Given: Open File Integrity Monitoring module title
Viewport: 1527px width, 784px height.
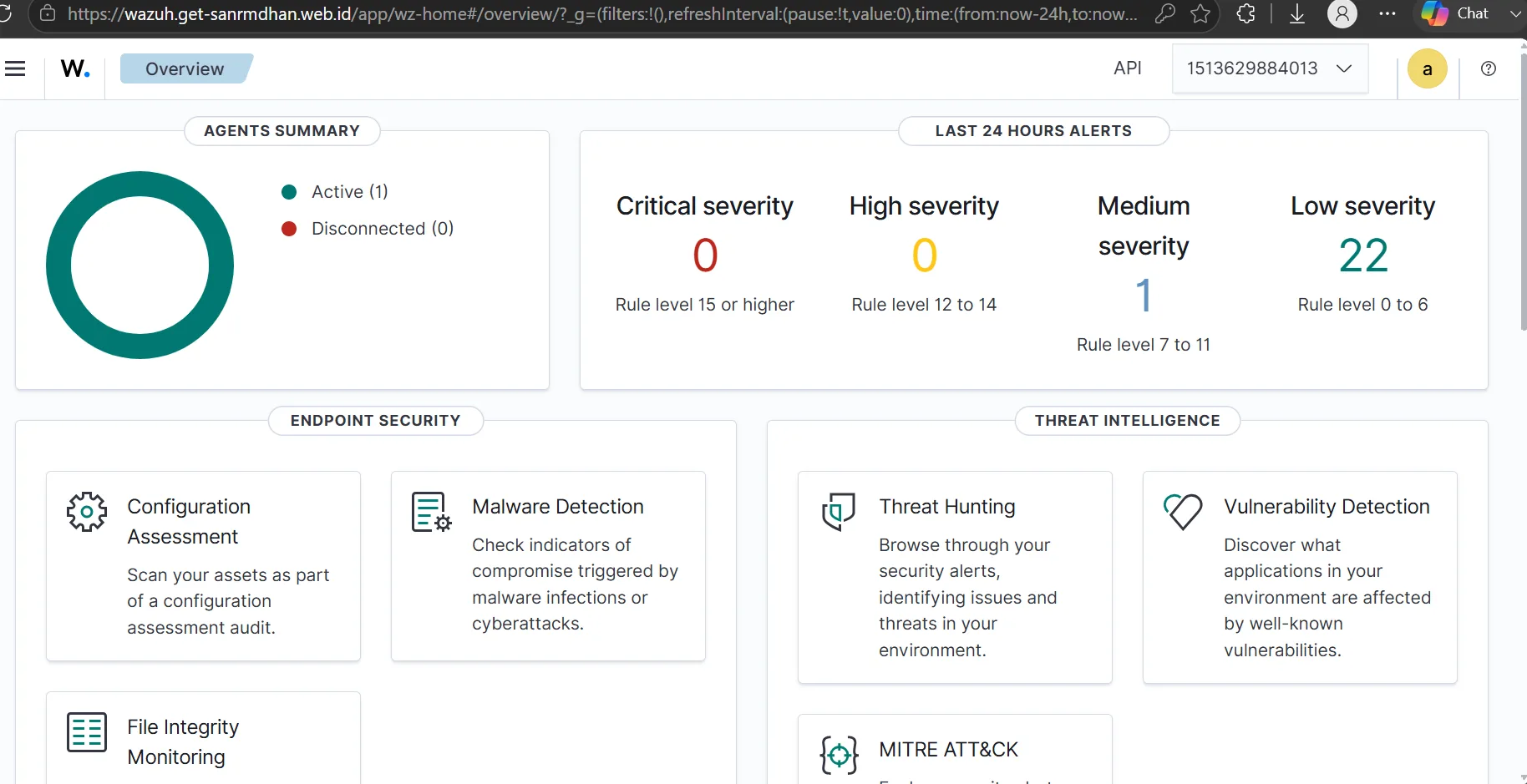Looking at the screenshot, I should click(183, 742).
